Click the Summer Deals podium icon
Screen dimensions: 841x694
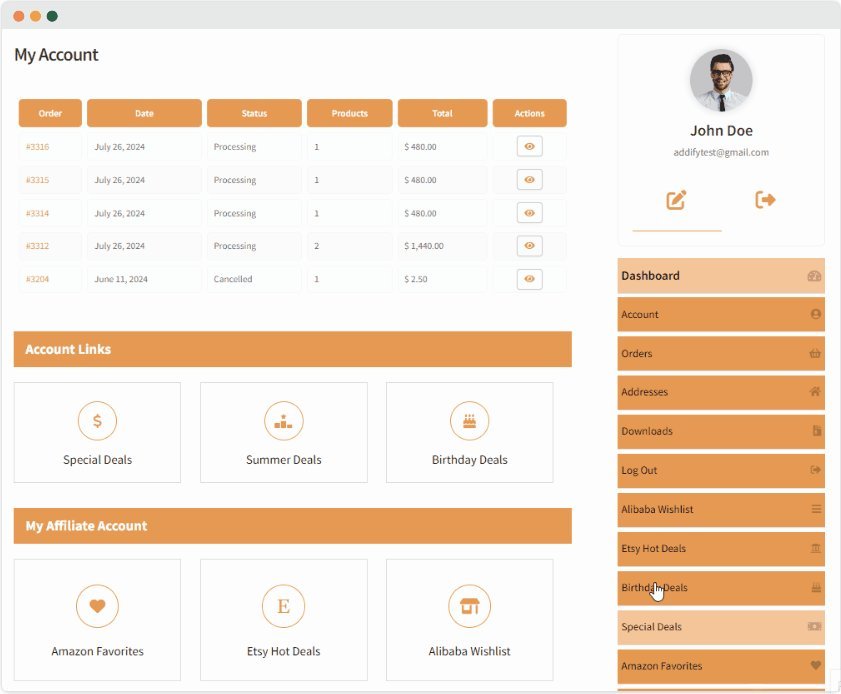pos(283,420)
